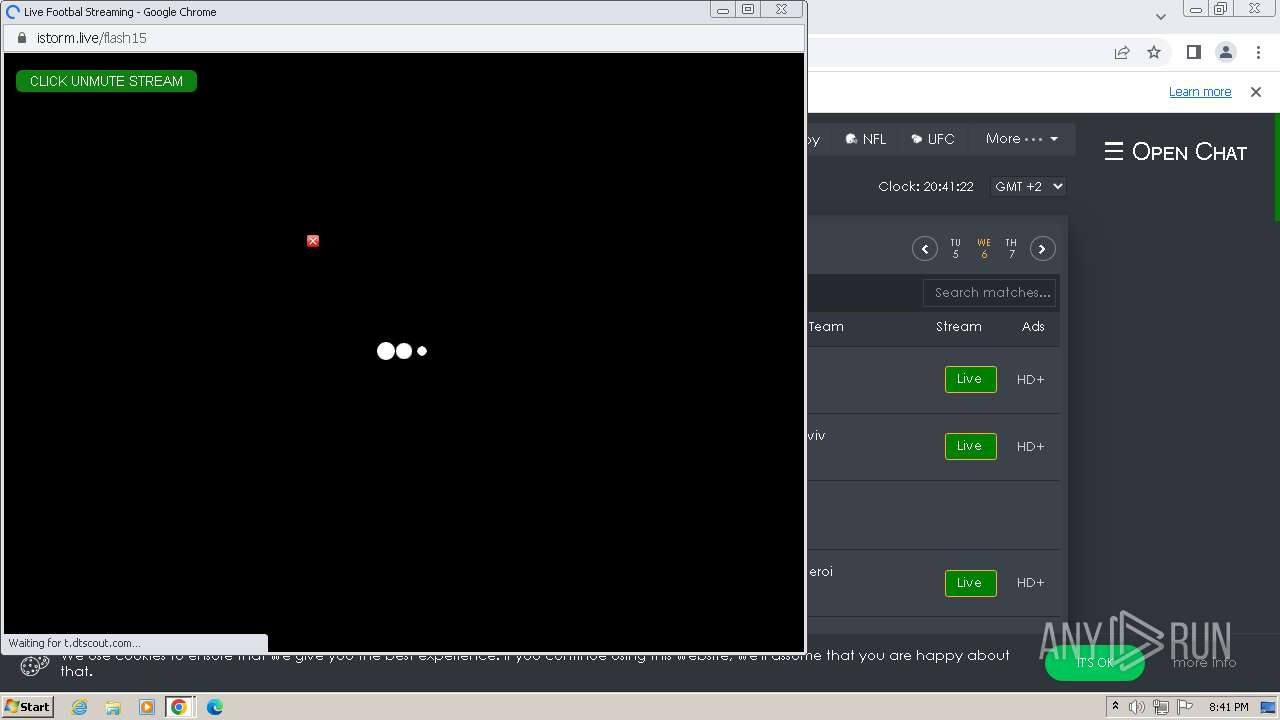
Task: Accept cookies with IT'S OK button
Action: click(x=1095, y=663)
